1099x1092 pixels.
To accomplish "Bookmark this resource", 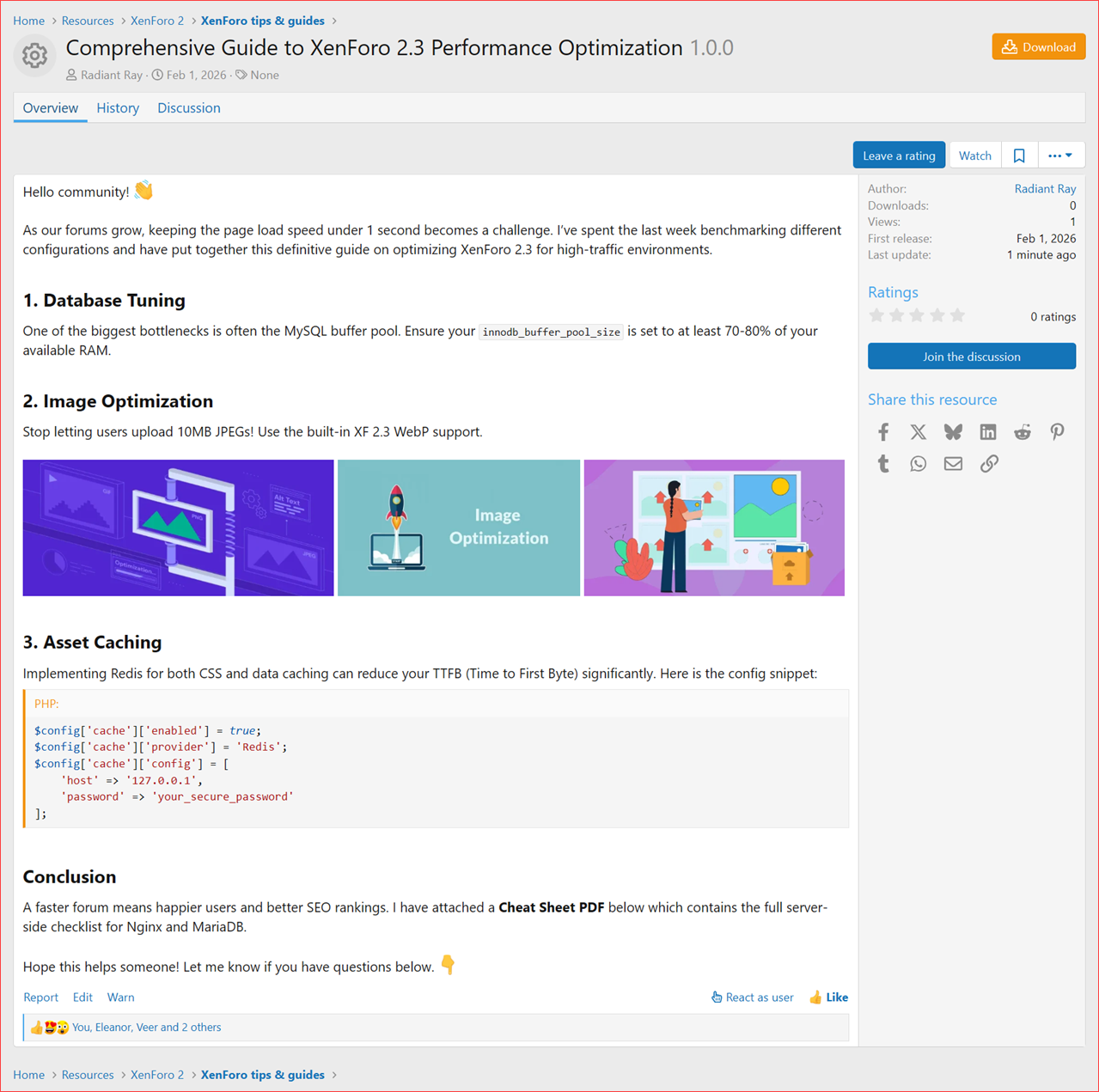I will pyautogui.click(x=1019, y=156).
